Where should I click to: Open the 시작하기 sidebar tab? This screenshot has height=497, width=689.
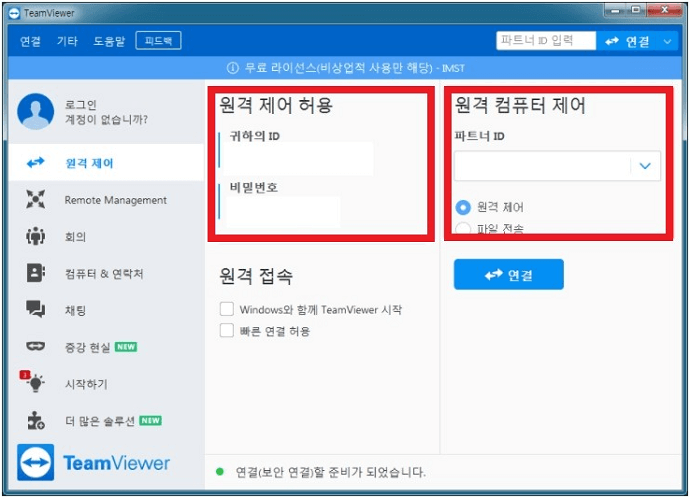[x=106, y=384]
